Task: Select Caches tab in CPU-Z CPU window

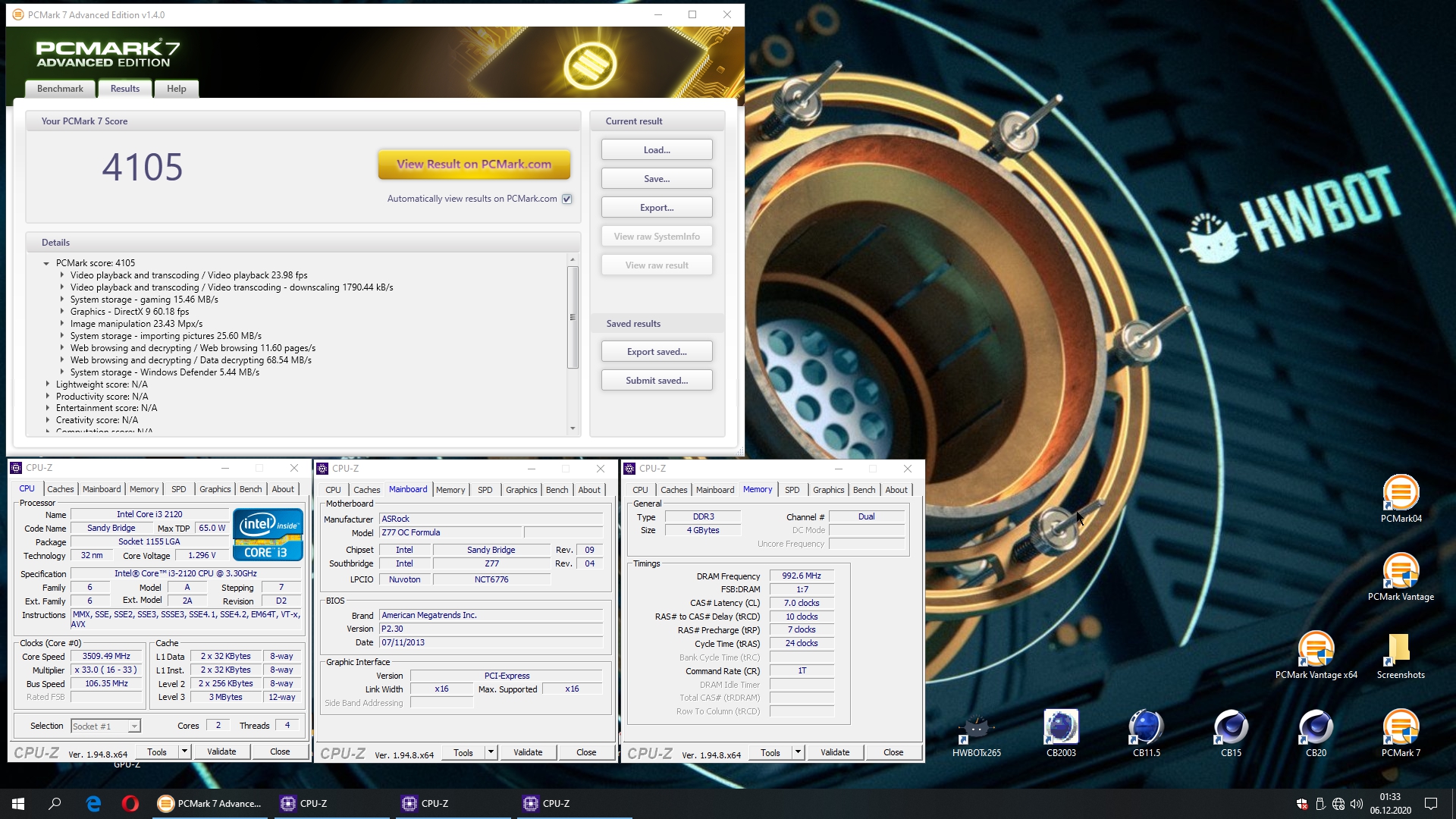Action: pos(61,489)
